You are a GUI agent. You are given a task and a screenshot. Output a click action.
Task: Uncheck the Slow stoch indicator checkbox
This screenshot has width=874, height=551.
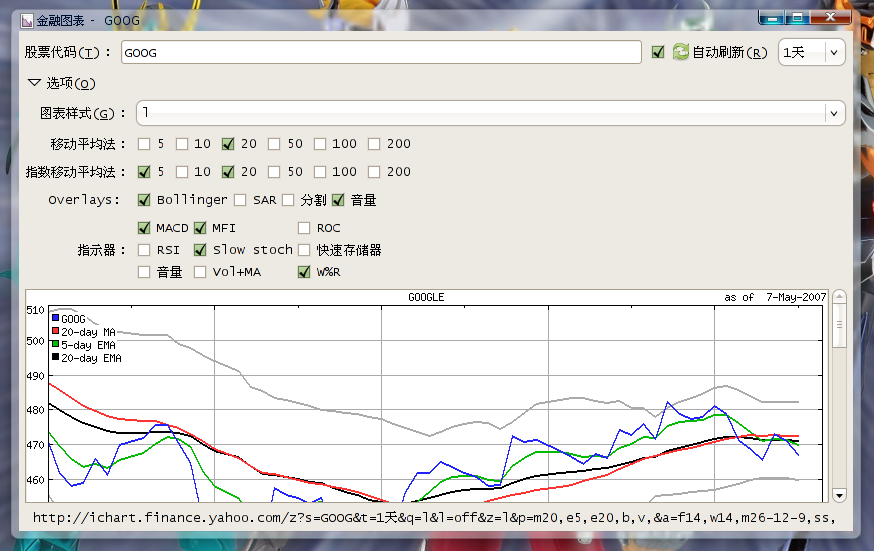[x=200, y=250]
